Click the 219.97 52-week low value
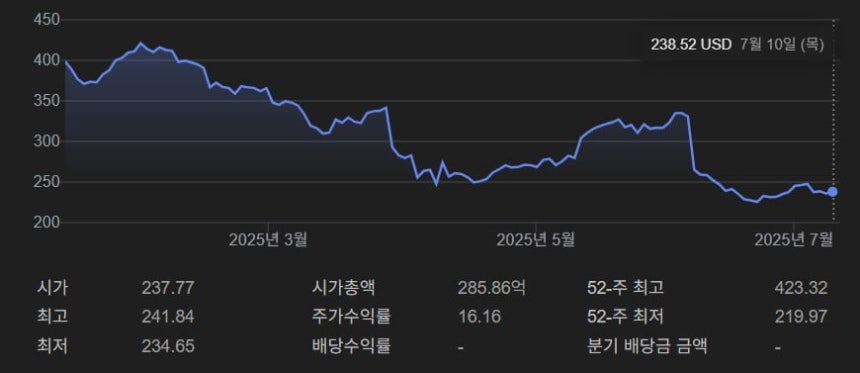The image size is (860, 373). coord(801,317)
